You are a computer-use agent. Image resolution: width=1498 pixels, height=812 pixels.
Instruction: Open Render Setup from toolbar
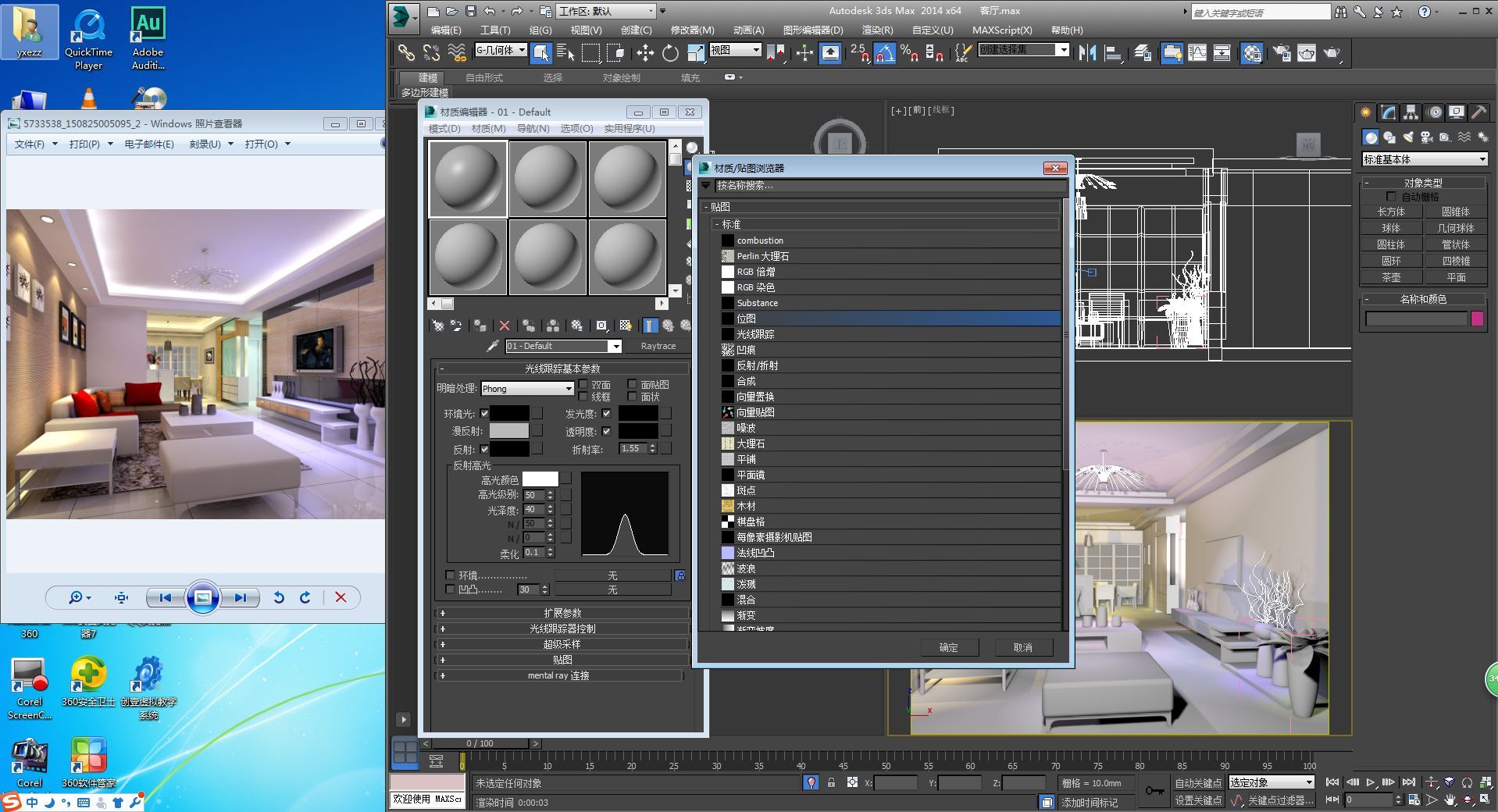pyautogui.click(x=1282, y=52)
